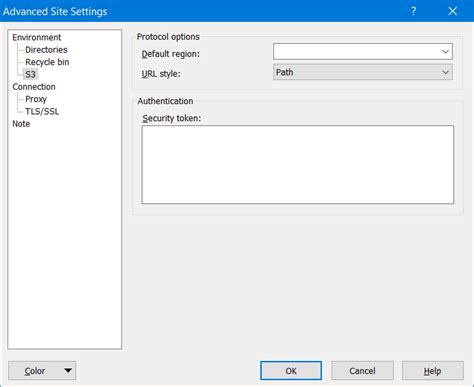Confirm settings with the OK button

pos(291,371)
